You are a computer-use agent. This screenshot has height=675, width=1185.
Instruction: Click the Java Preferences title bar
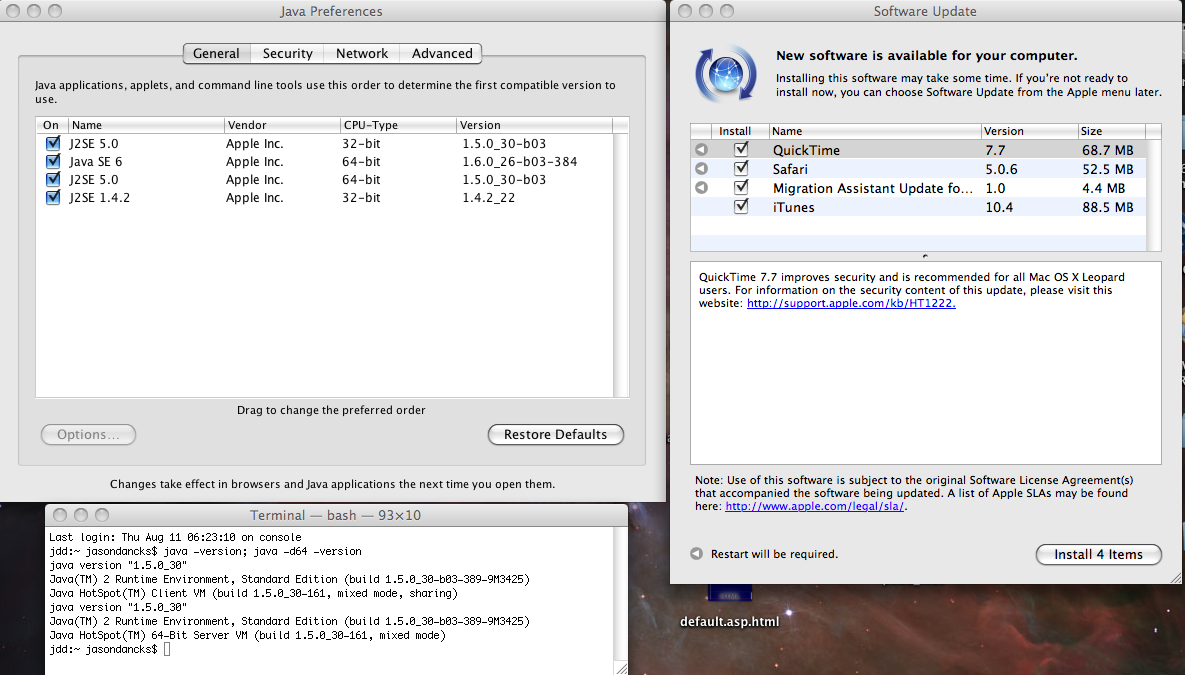[331, 11]
